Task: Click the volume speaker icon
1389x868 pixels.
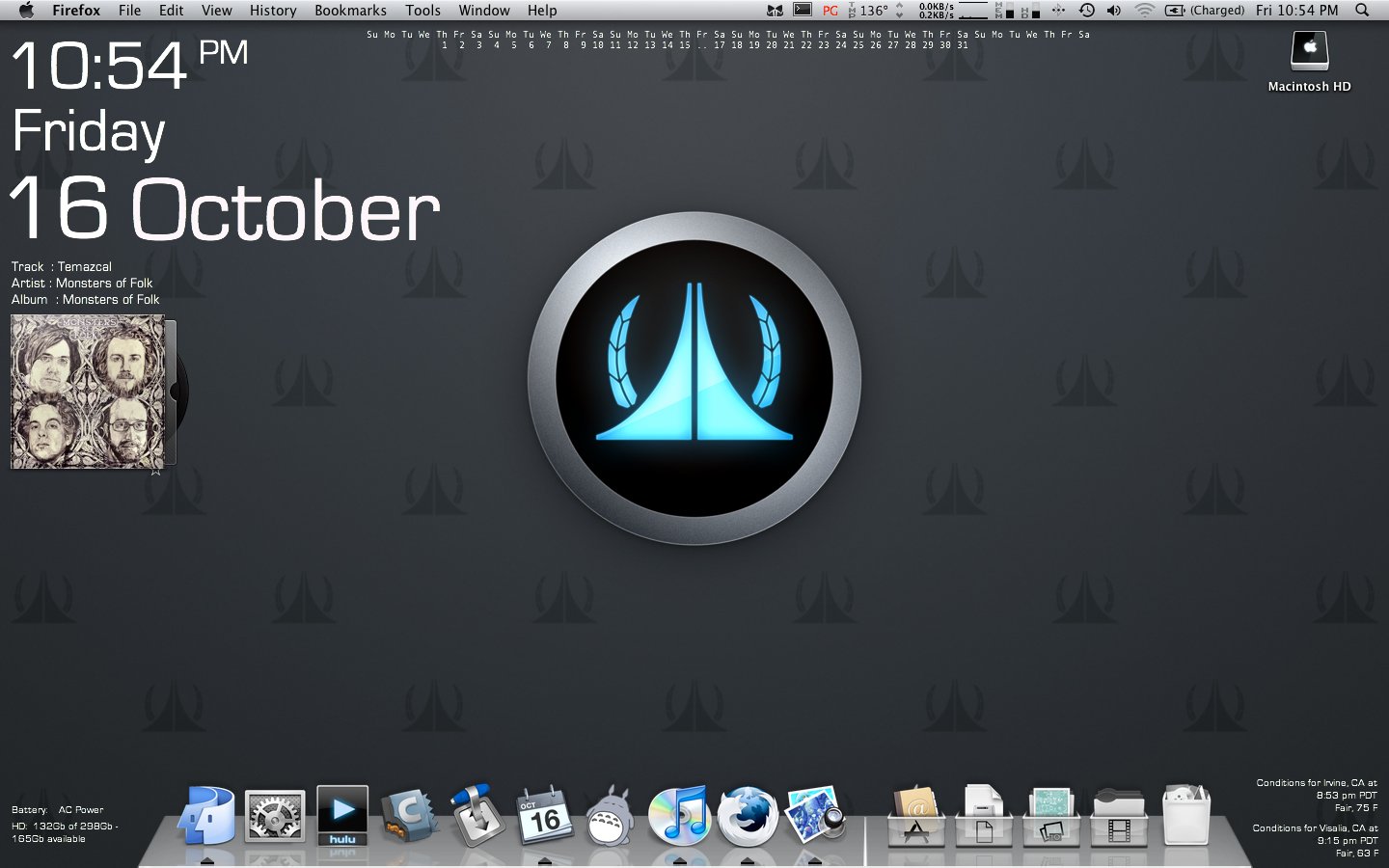Action: (1114, 10)
